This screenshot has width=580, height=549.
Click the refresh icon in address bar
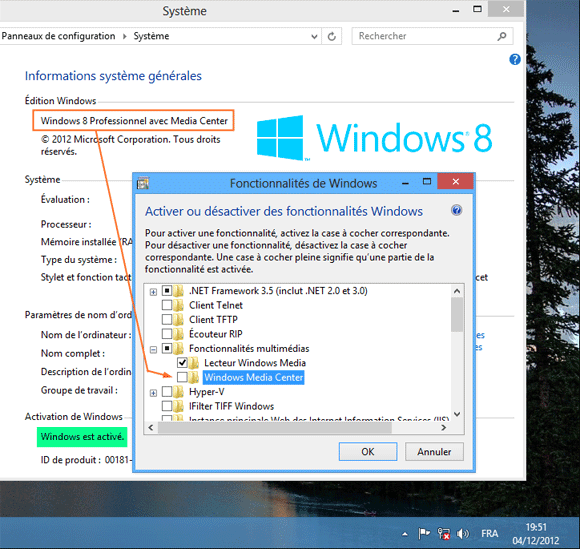click(332, 36)
